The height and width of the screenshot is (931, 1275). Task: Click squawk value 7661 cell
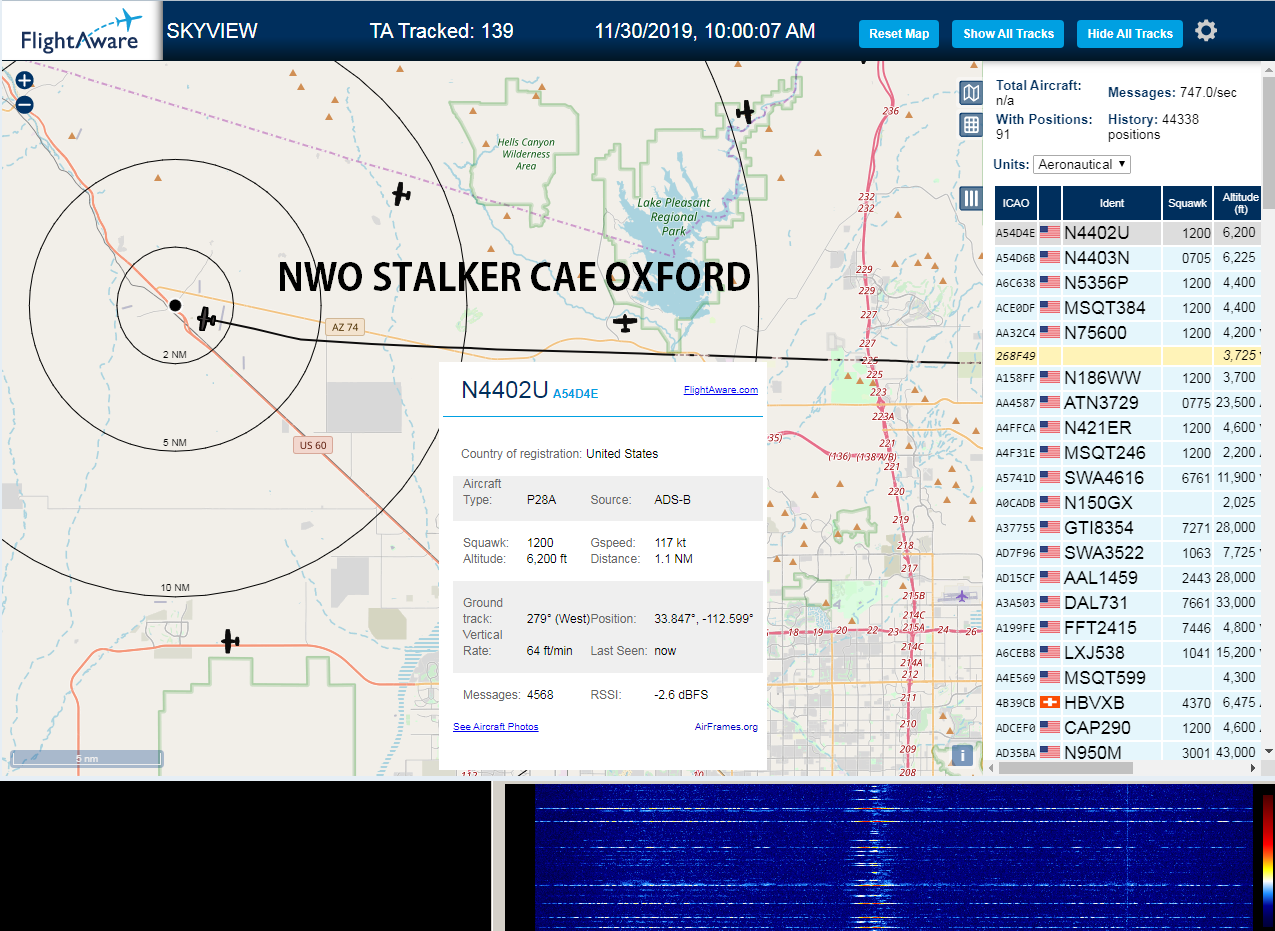[x=1188, y=603]
